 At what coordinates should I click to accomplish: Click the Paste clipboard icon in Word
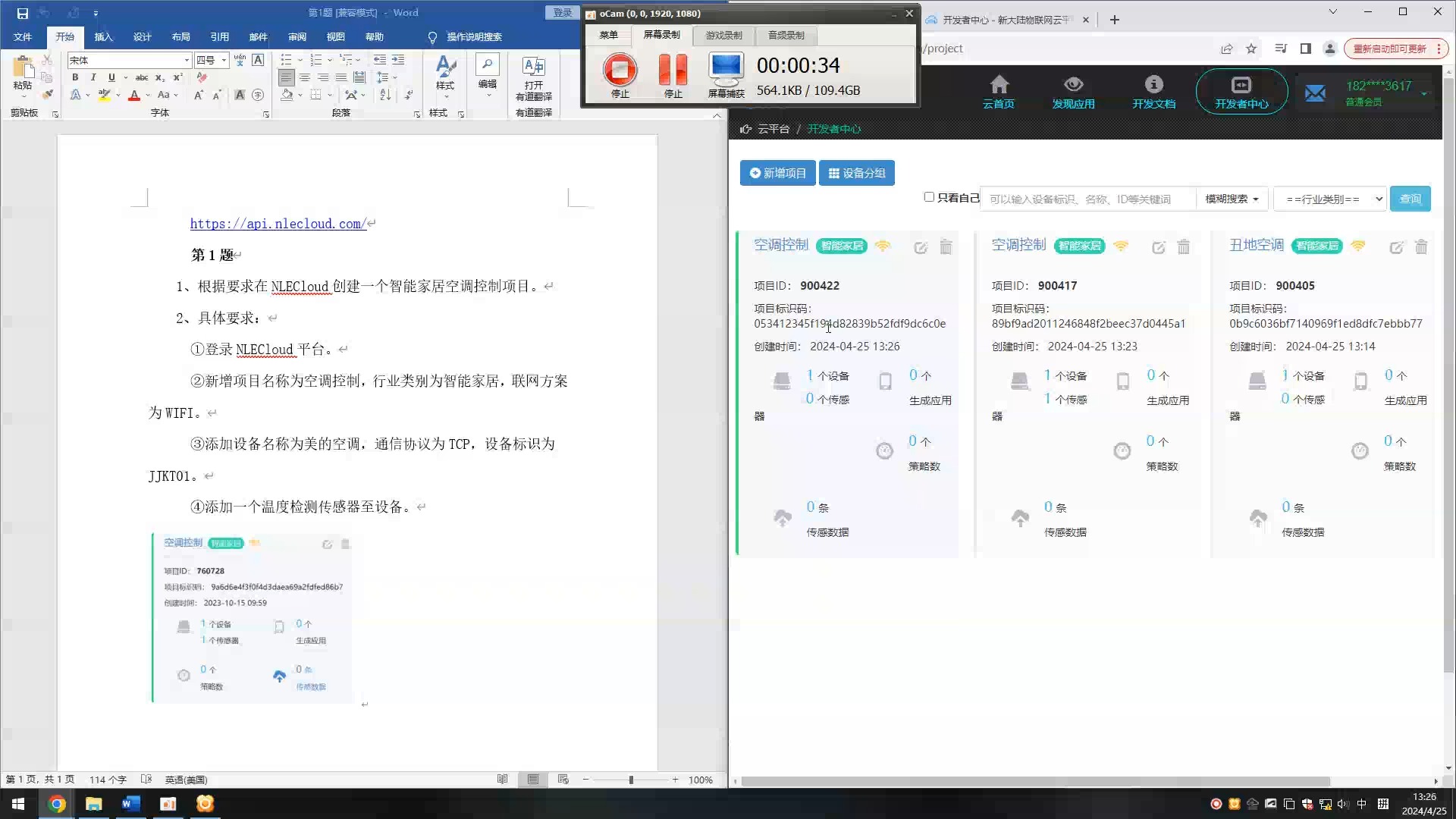22,68
